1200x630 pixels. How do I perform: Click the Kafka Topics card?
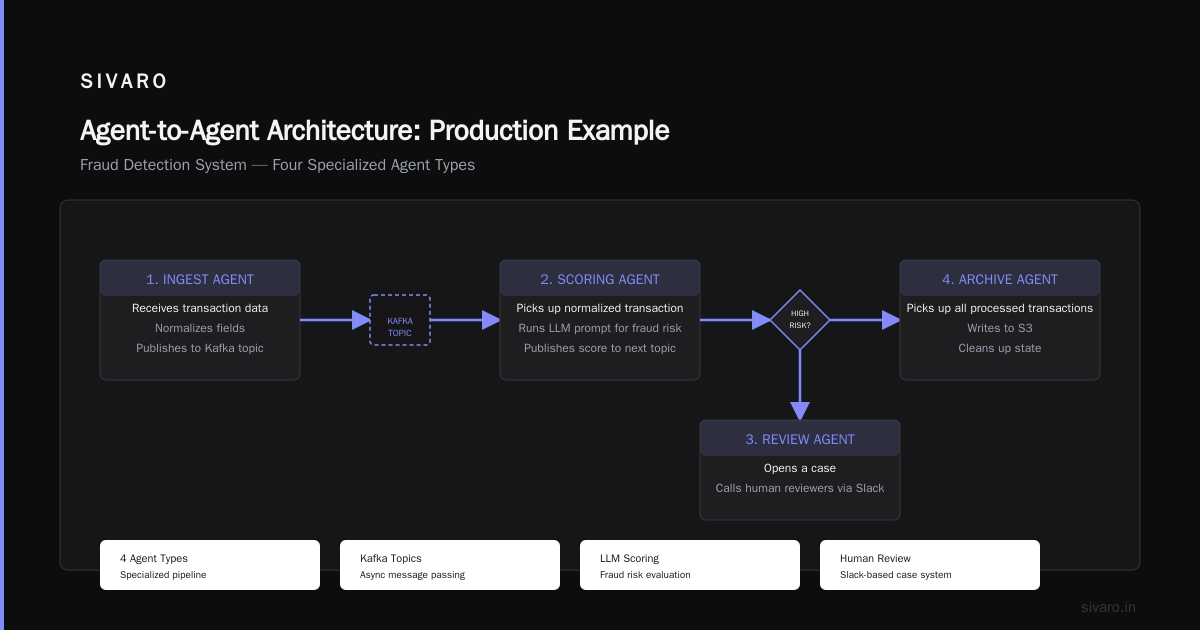450,565
